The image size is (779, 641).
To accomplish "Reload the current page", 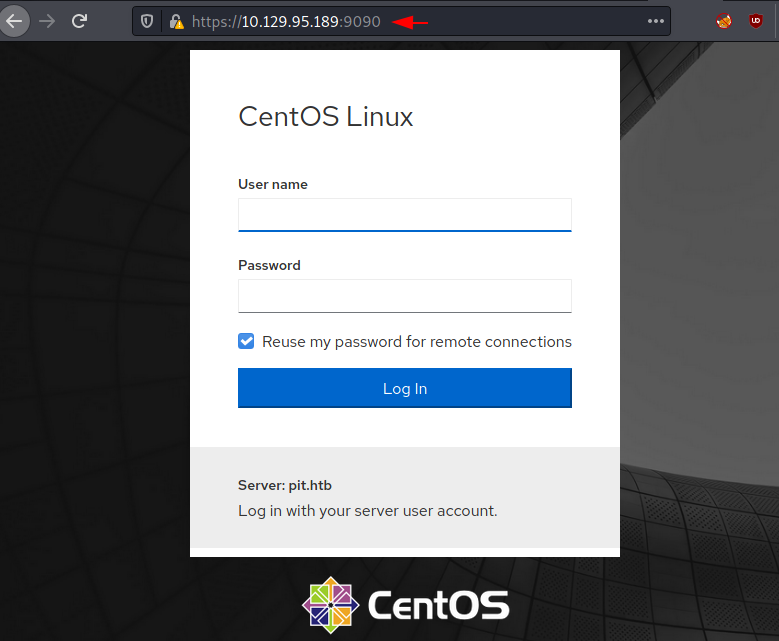I will click(x=79, y=21).
